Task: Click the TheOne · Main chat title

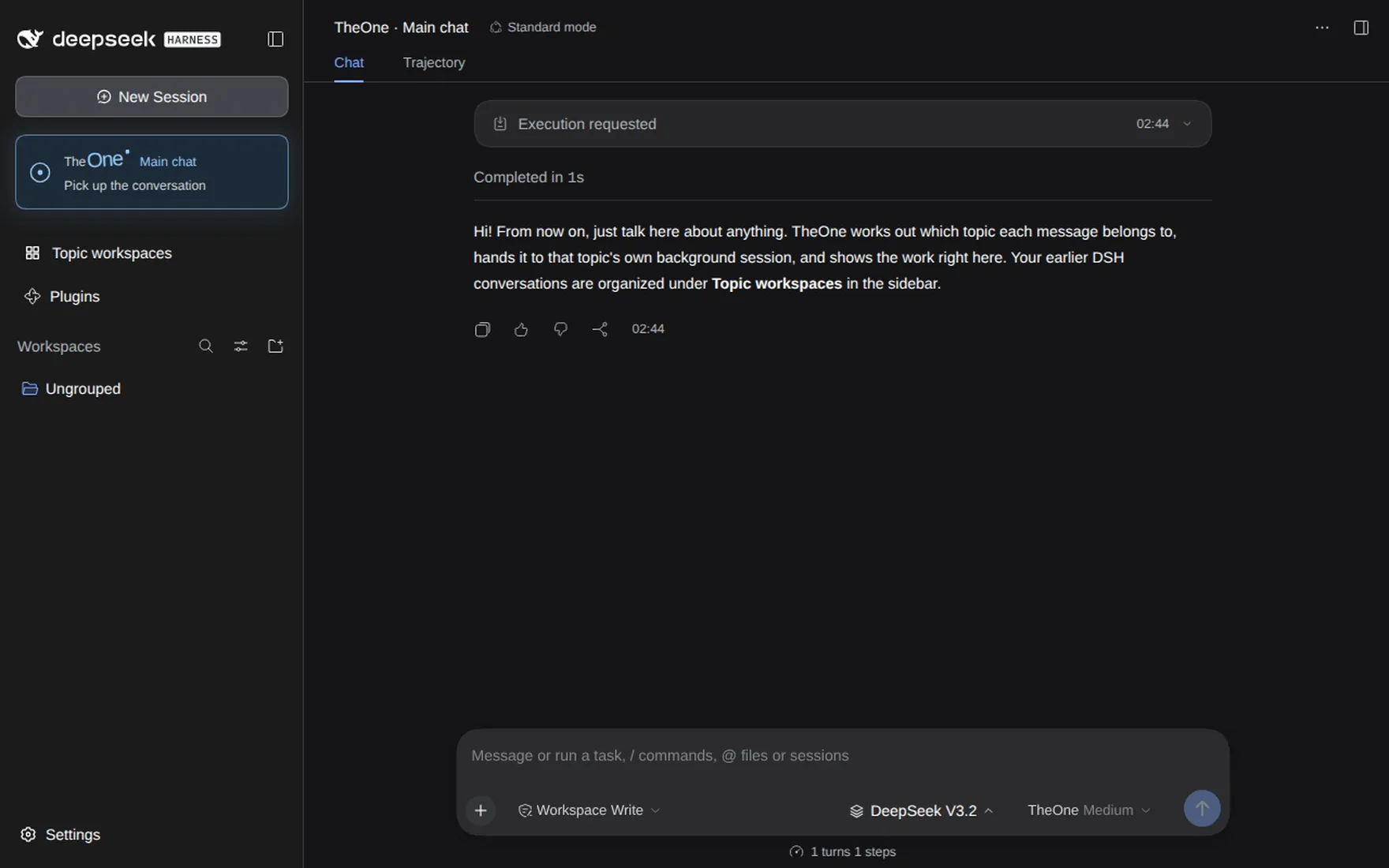Action: [401, 28]
